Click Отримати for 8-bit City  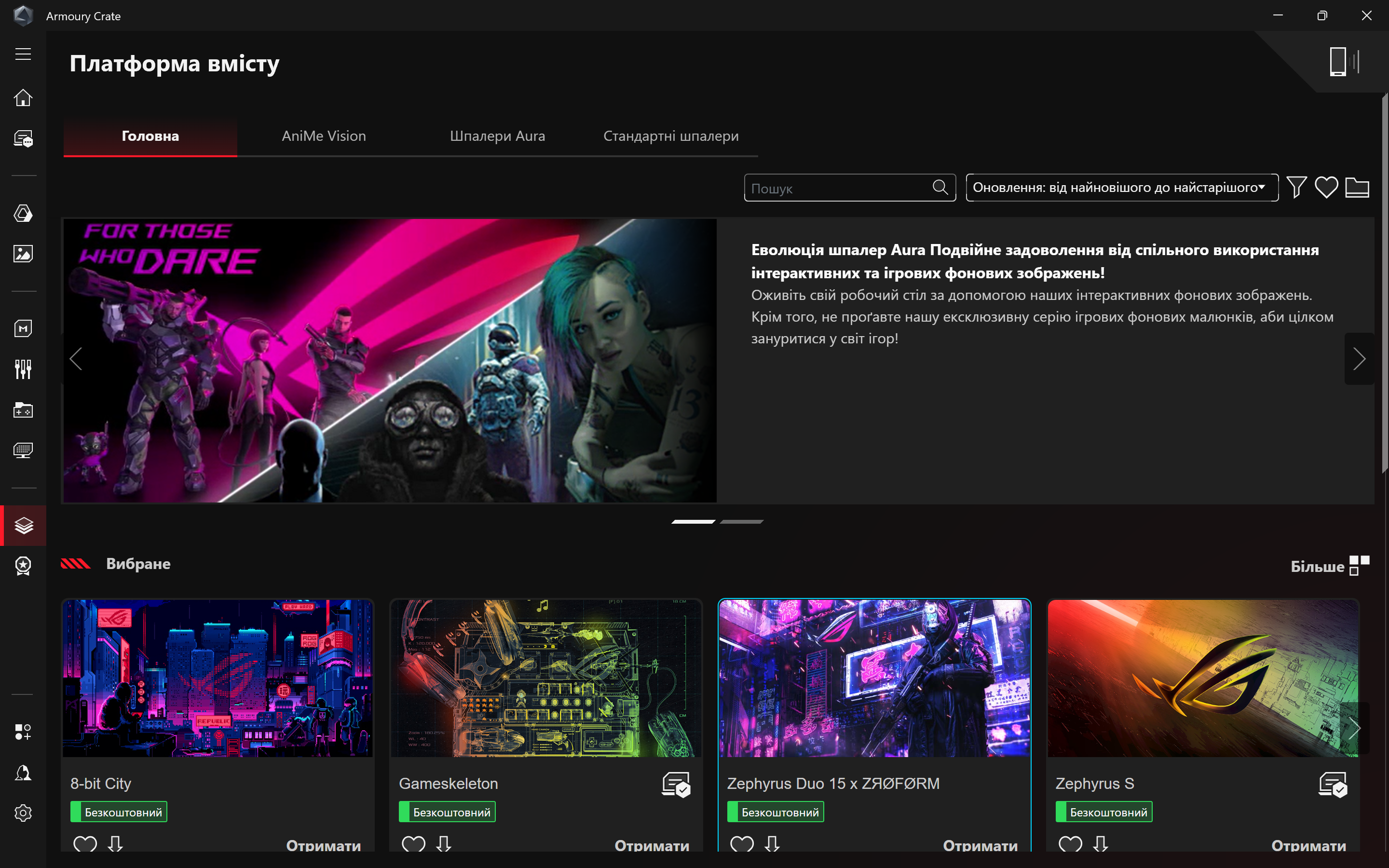click(324, 845)
